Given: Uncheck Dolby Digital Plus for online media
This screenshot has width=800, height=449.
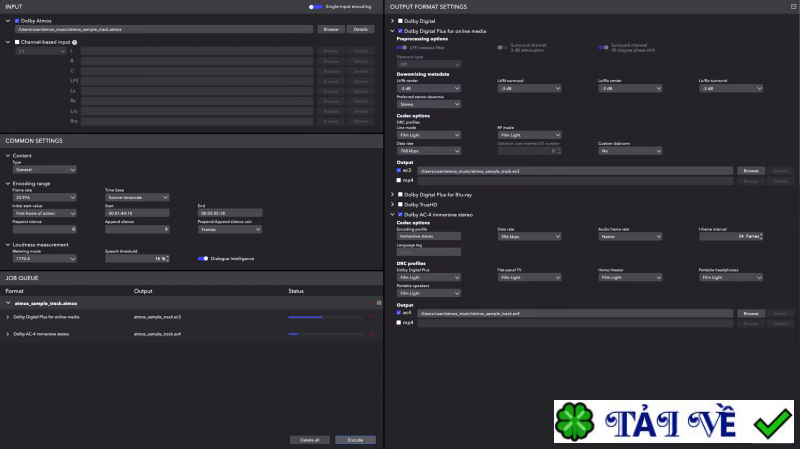Looking at the screenshot, I should pos(400,31).
